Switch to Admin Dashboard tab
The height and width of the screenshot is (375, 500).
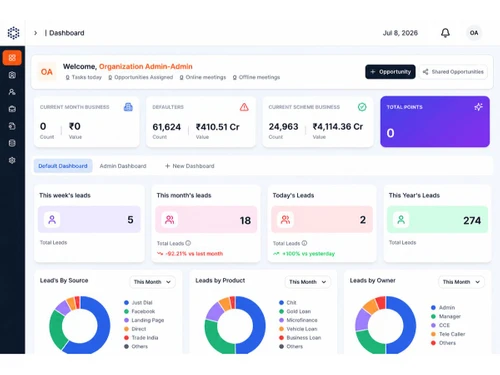123,166
